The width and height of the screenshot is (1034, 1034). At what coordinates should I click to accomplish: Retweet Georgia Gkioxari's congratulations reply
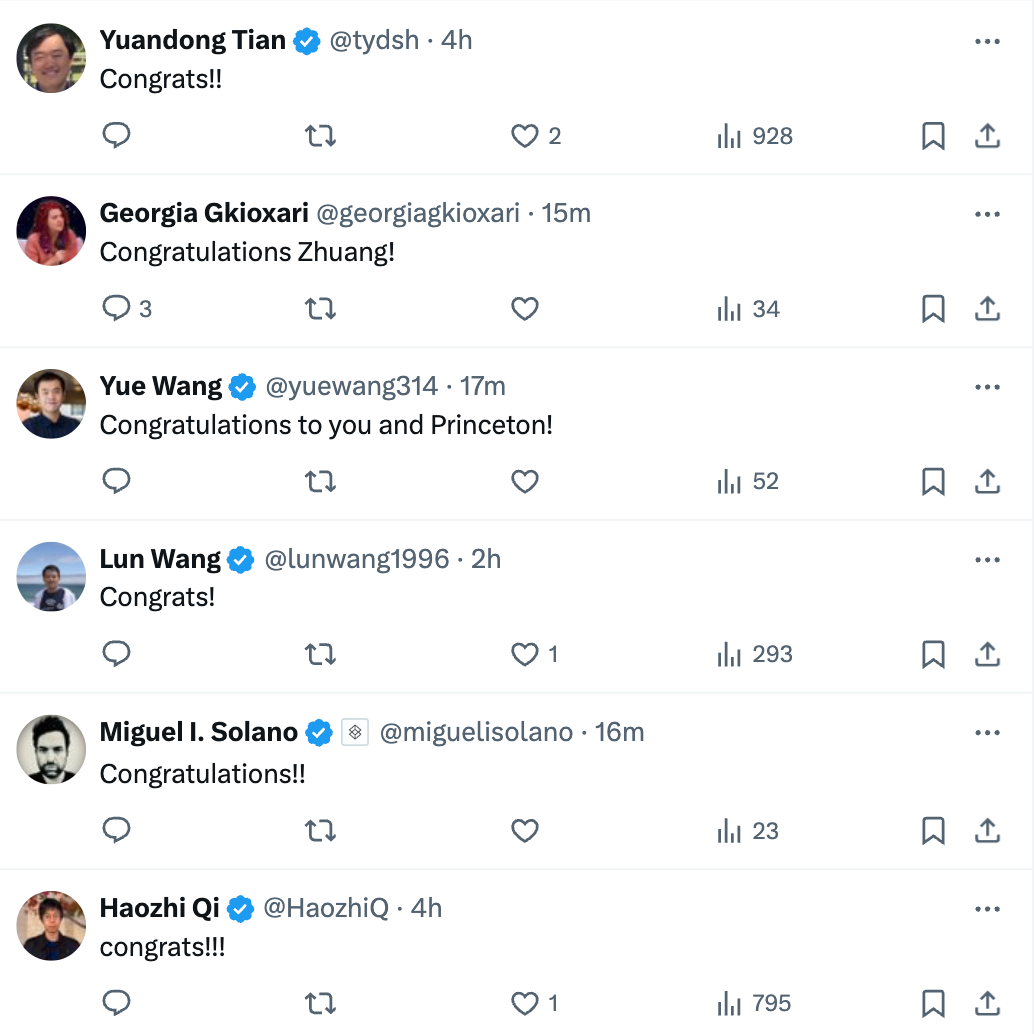[x=320, y=309]
